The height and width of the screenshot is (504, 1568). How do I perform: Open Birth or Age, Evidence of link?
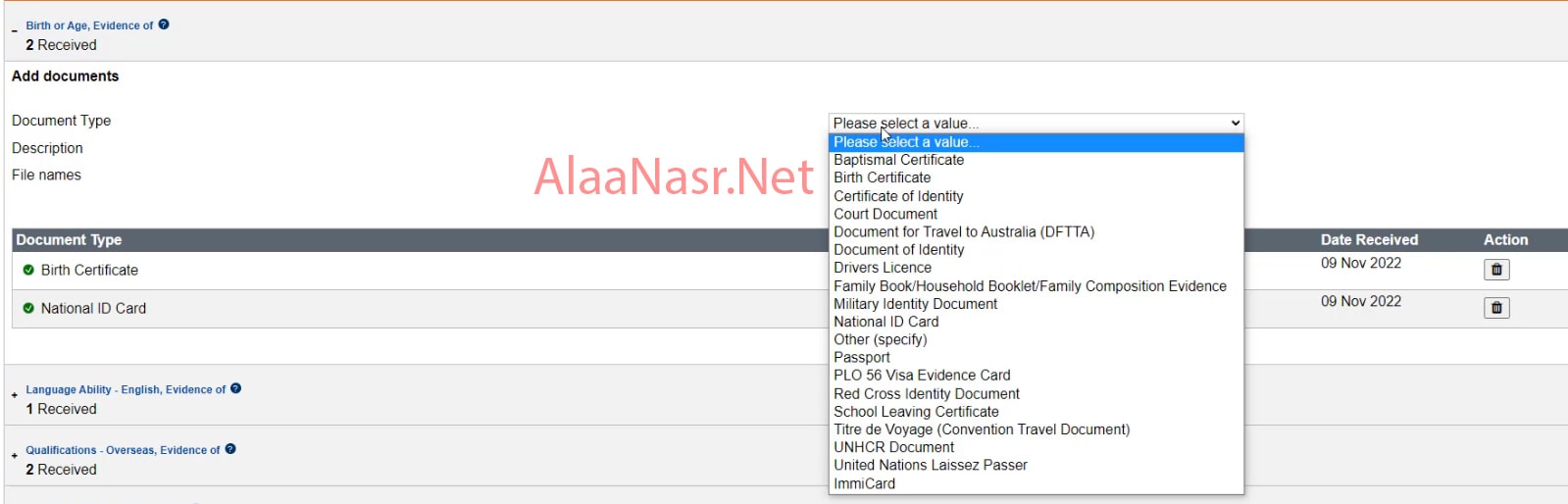[89, 25]
